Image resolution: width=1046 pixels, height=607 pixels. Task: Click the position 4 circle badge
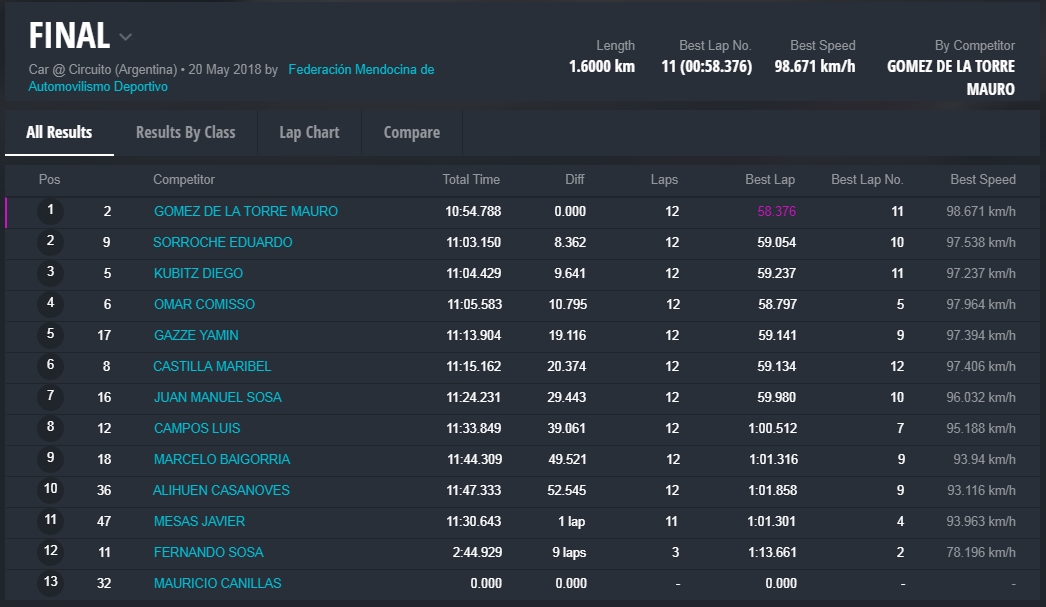50,304
